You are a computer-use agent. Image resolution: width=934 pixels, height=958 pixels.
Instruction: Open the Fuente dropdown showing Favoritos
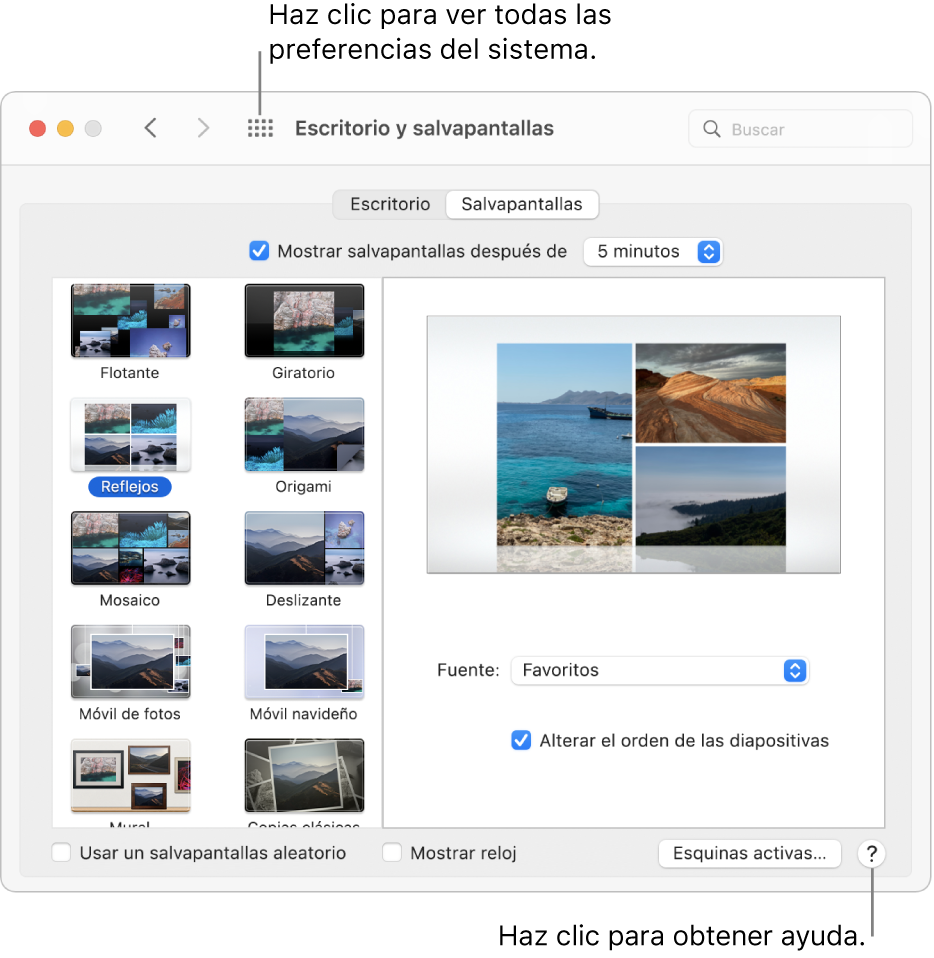click(x=660, y=670)
